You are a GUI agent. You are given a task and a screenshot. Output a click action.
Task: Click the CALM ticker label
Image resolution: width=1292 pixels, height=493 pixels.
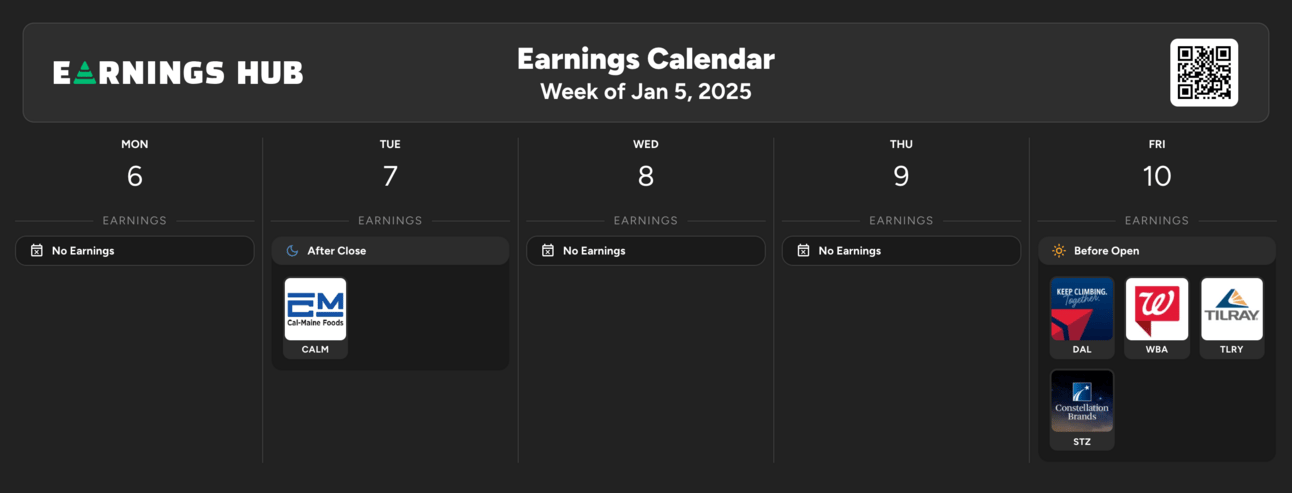click(x=315, y=350)
